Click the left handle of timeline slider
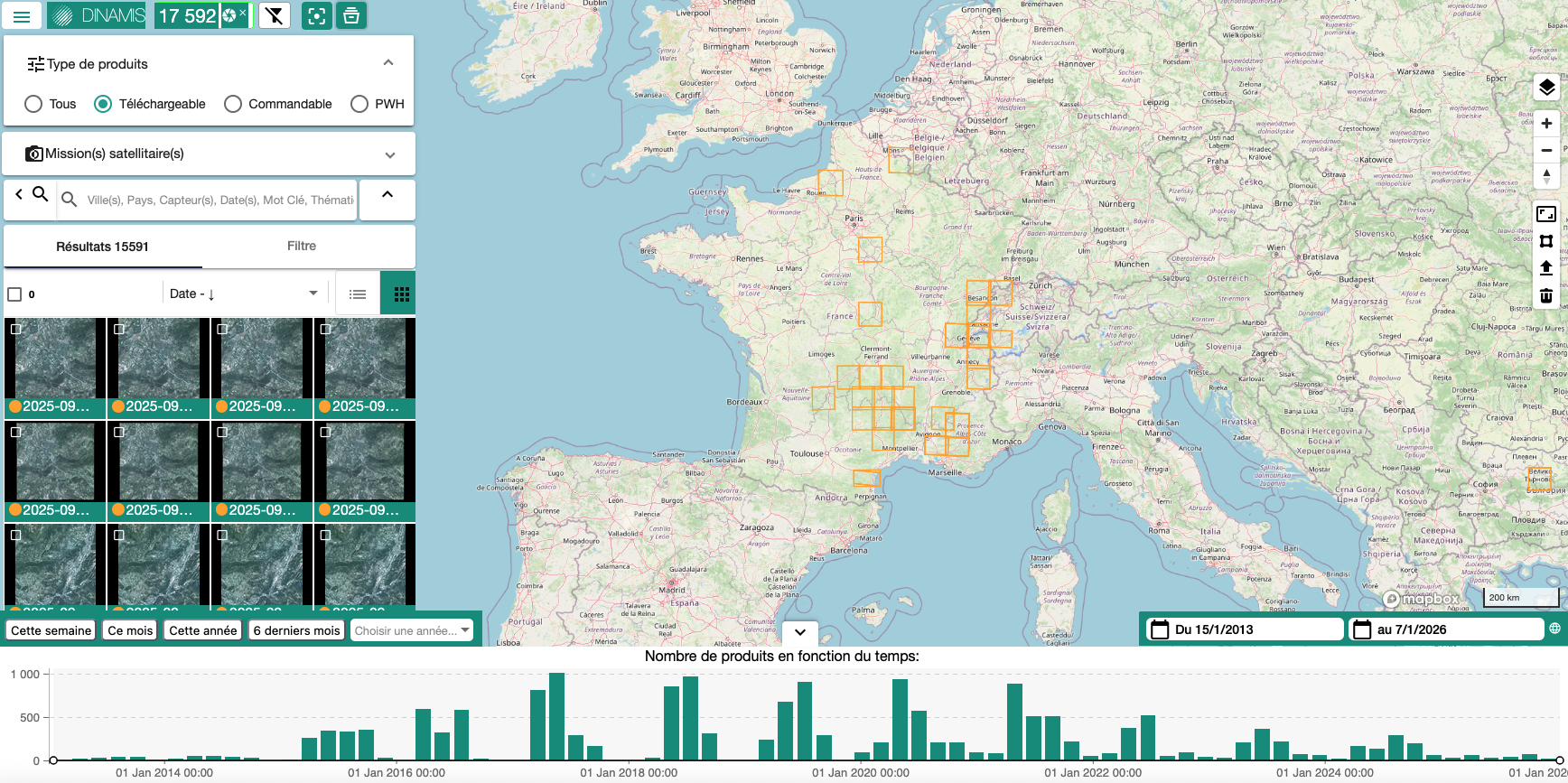This screenshot has width=1568, height=783. [53, 760]
